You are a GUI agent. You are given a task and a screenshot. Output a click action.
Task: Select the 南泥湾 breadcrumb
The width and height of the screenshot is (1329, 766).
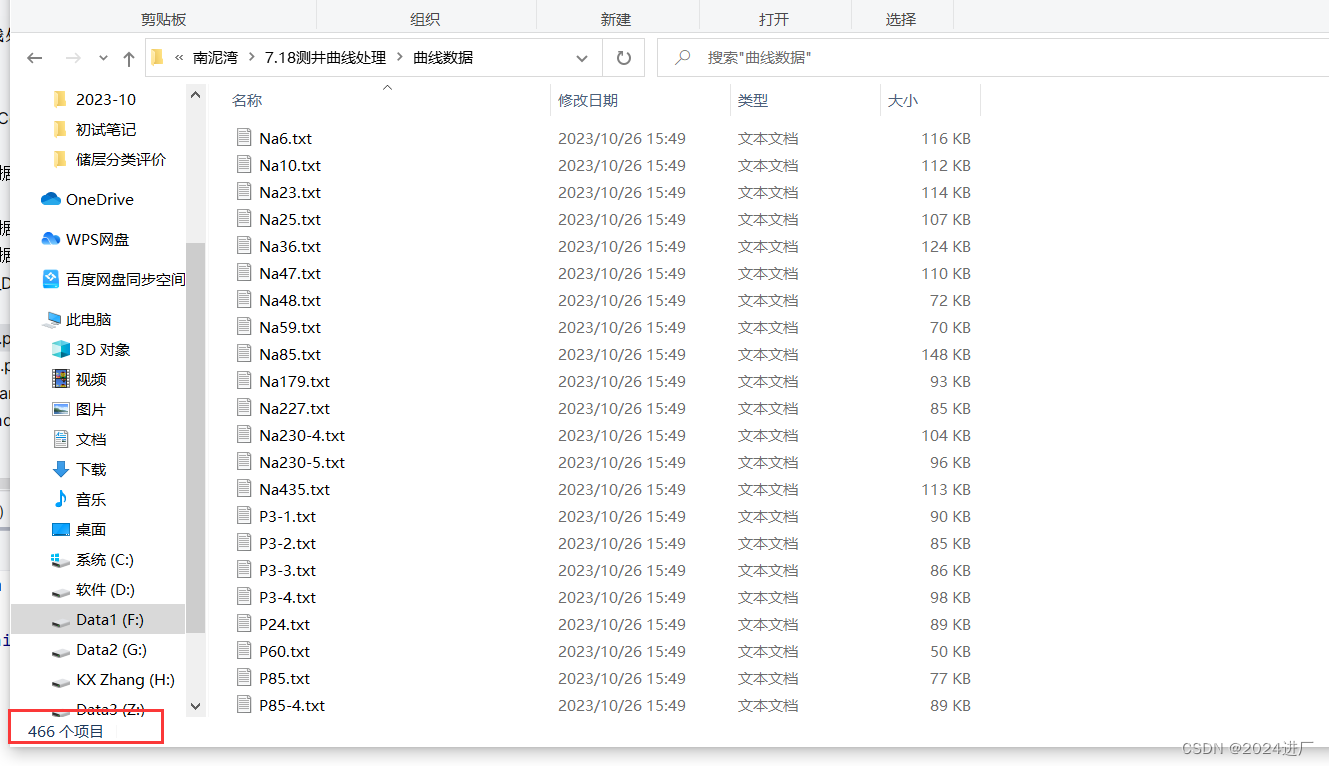click(x=215, y=58)
